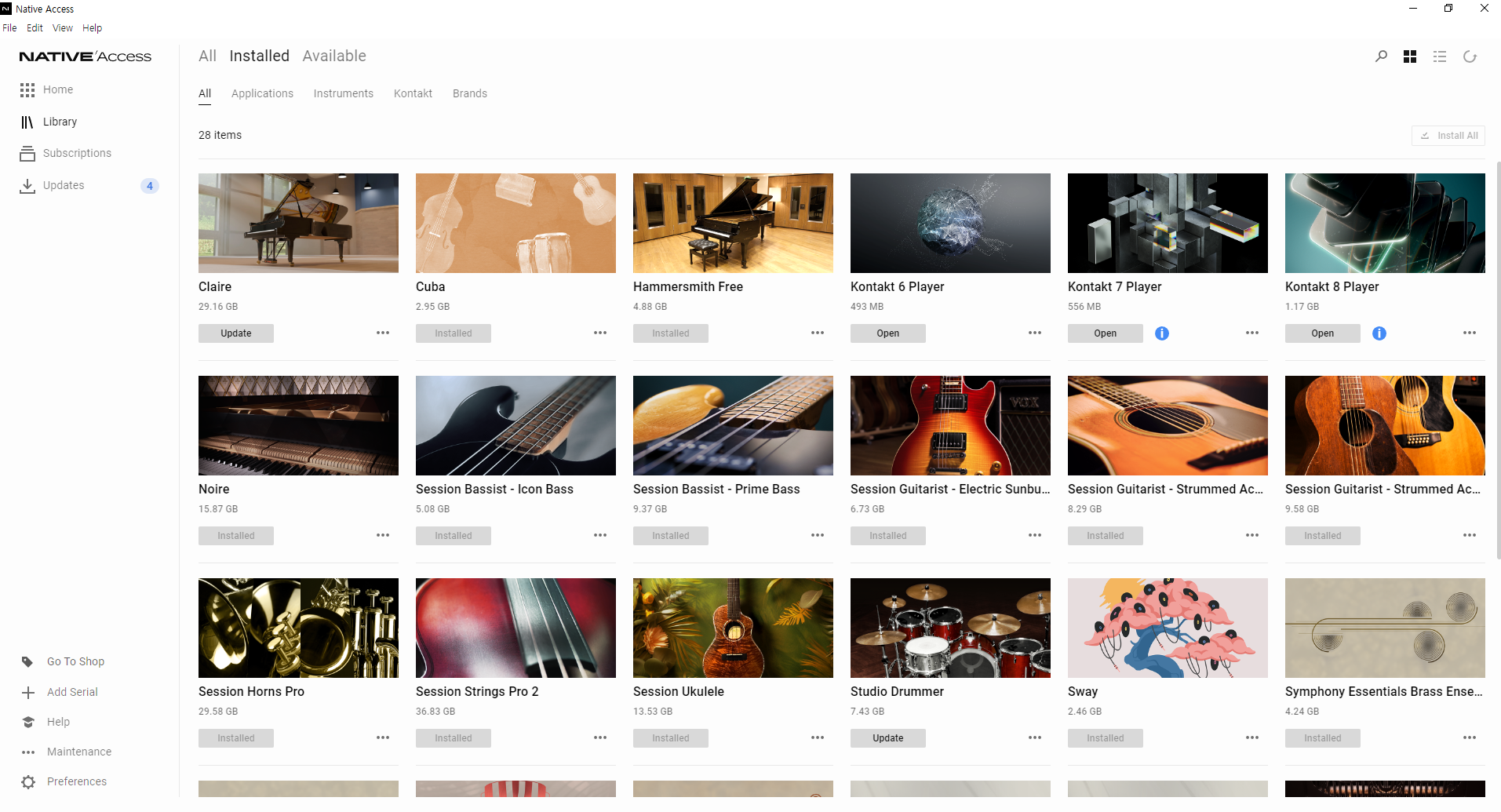Open more options for Studio Drummer
The height and width of the screenshot is (812, 1501).
click(1035, 737)
